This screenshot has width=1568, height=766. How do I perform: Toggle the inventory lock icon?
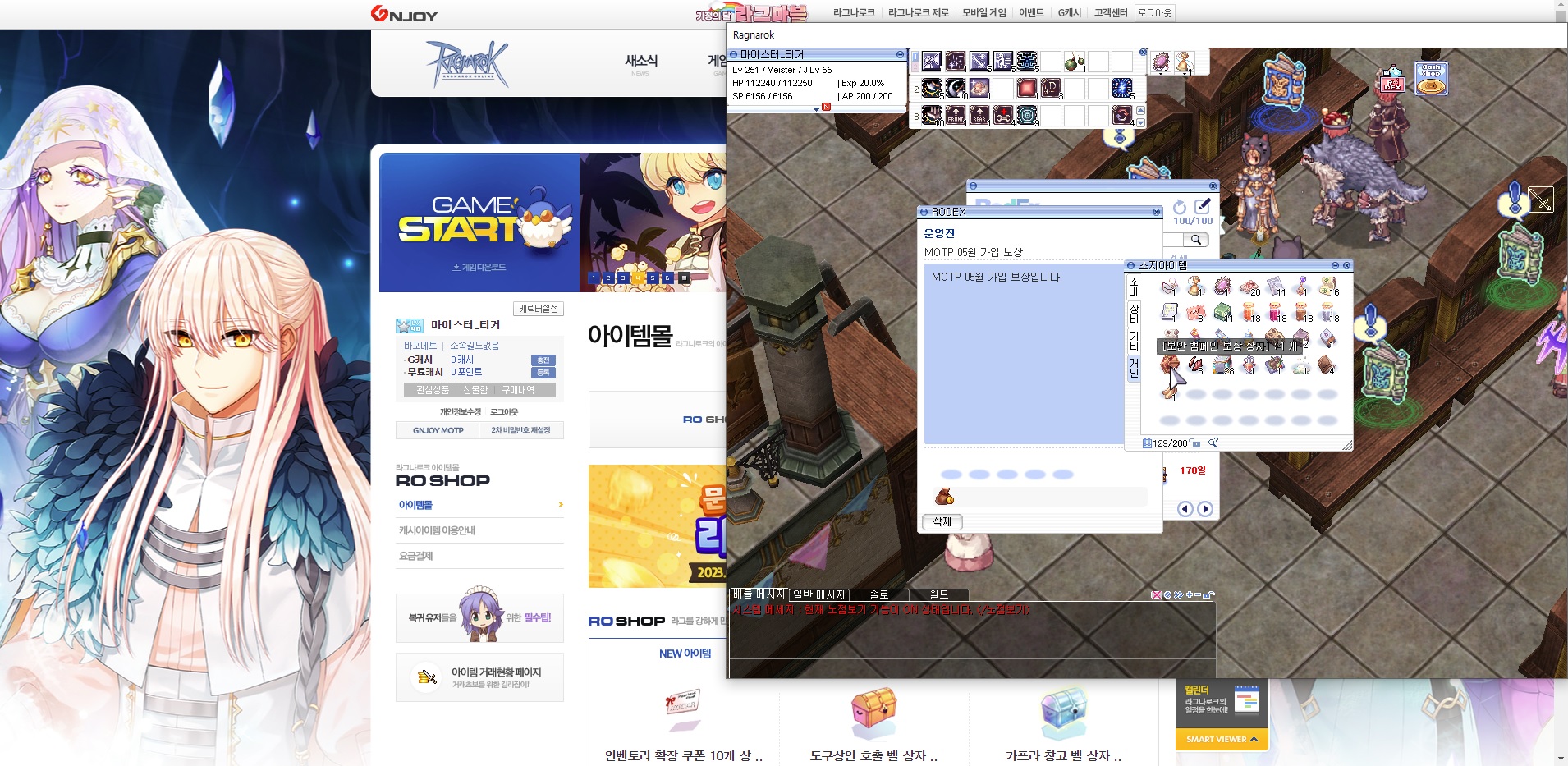coord(1196,443)
